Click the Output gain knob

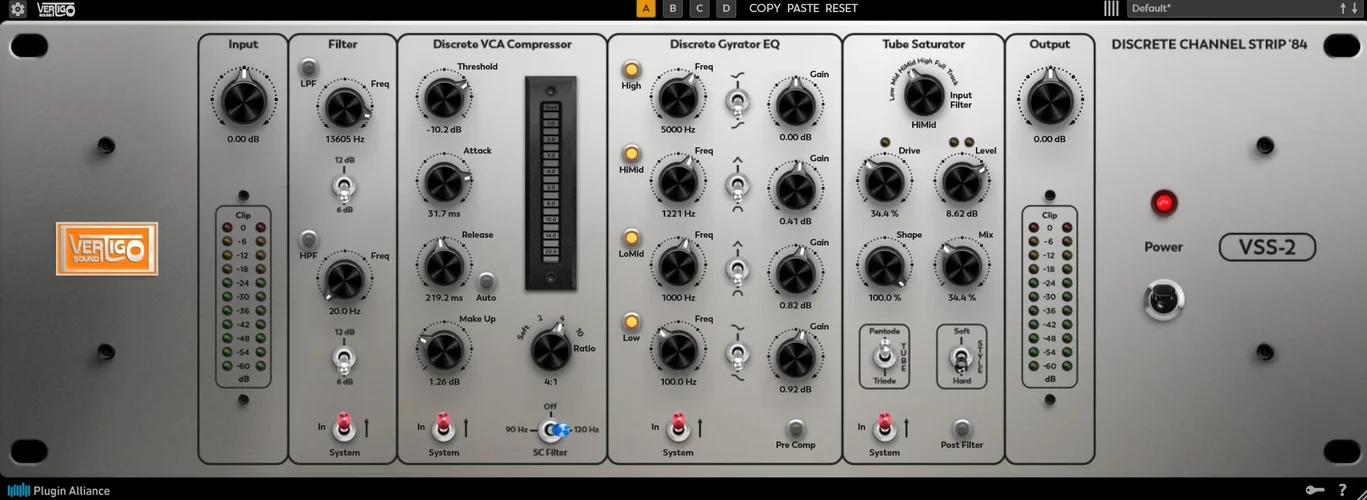pyautogui.click(x=1050, y=101)
